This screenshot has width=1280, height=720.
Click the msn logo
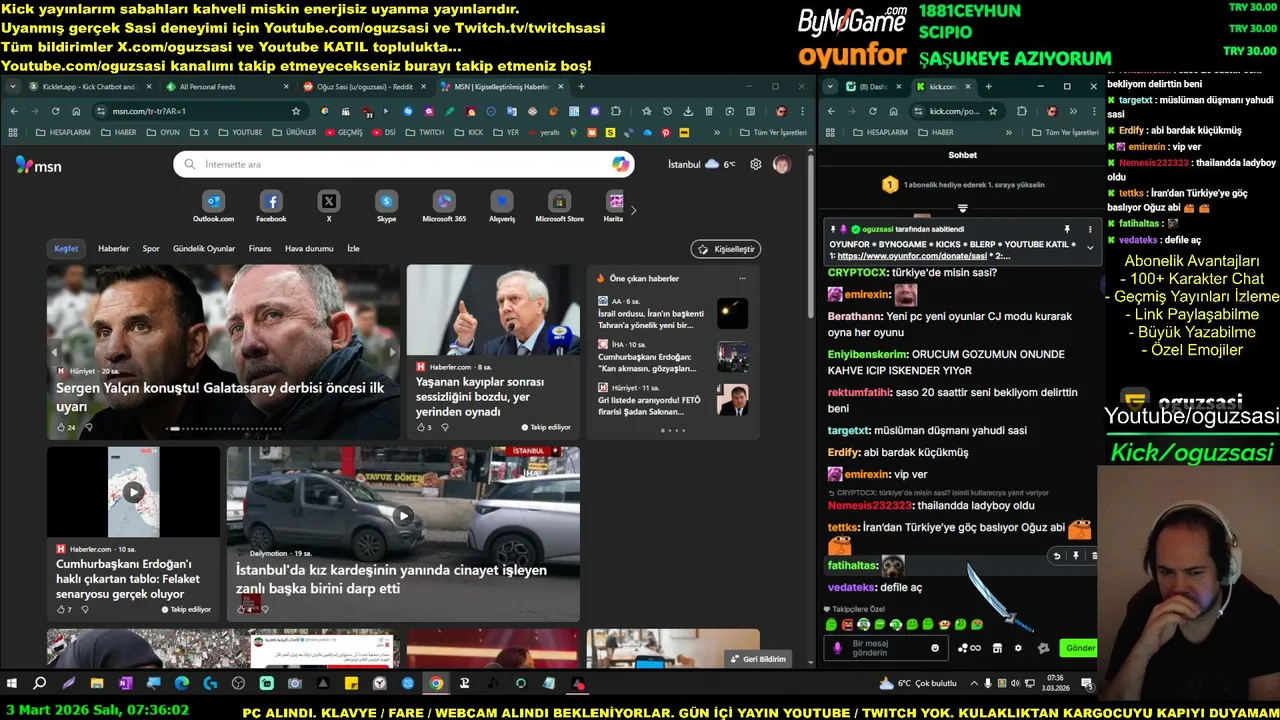pos(39,165)
